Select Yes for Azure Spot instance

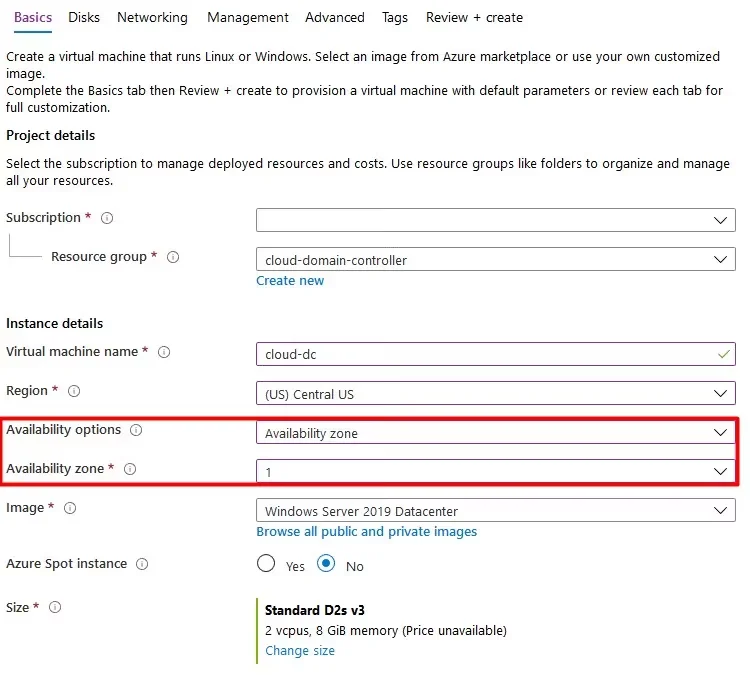tap(266, 564)
